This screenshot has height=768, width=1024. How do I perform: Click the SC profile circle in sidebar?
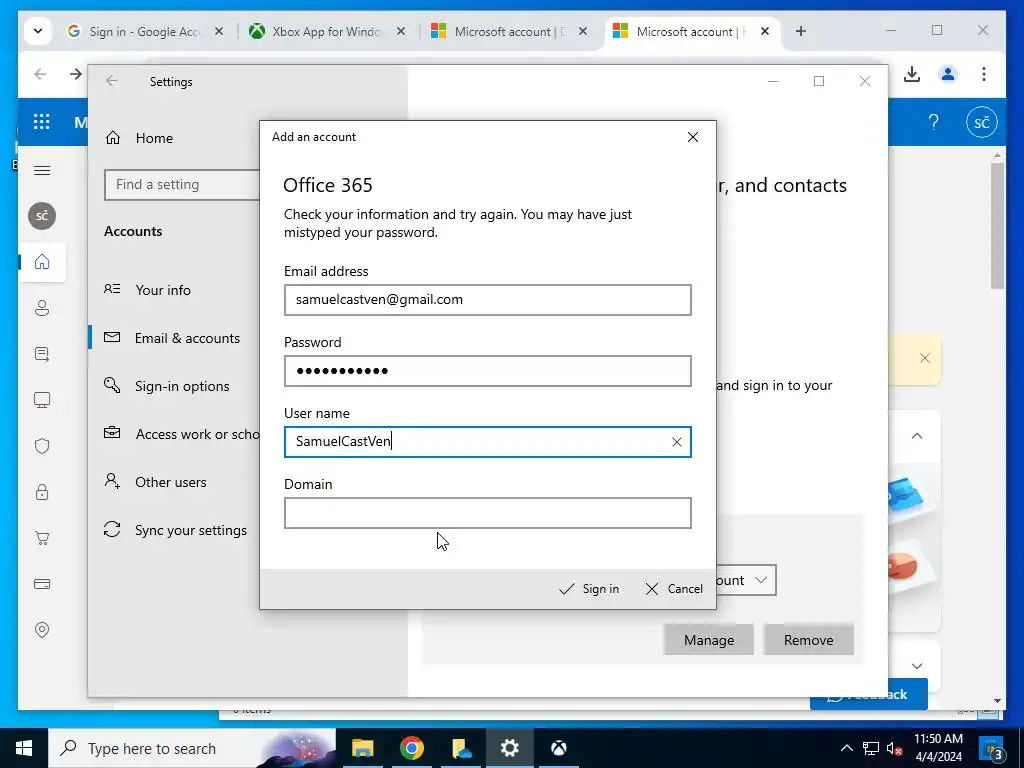(42, 216)
